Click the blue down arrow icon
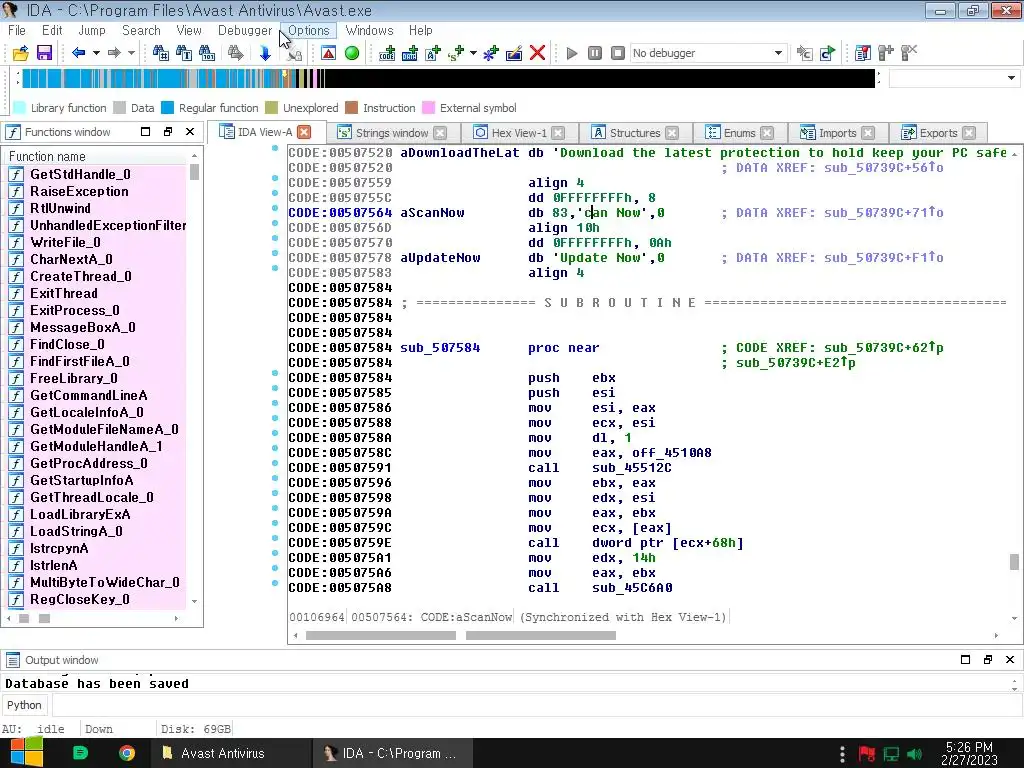Image resolution: width=1024 pixels, height=768 pixels. 265,53
